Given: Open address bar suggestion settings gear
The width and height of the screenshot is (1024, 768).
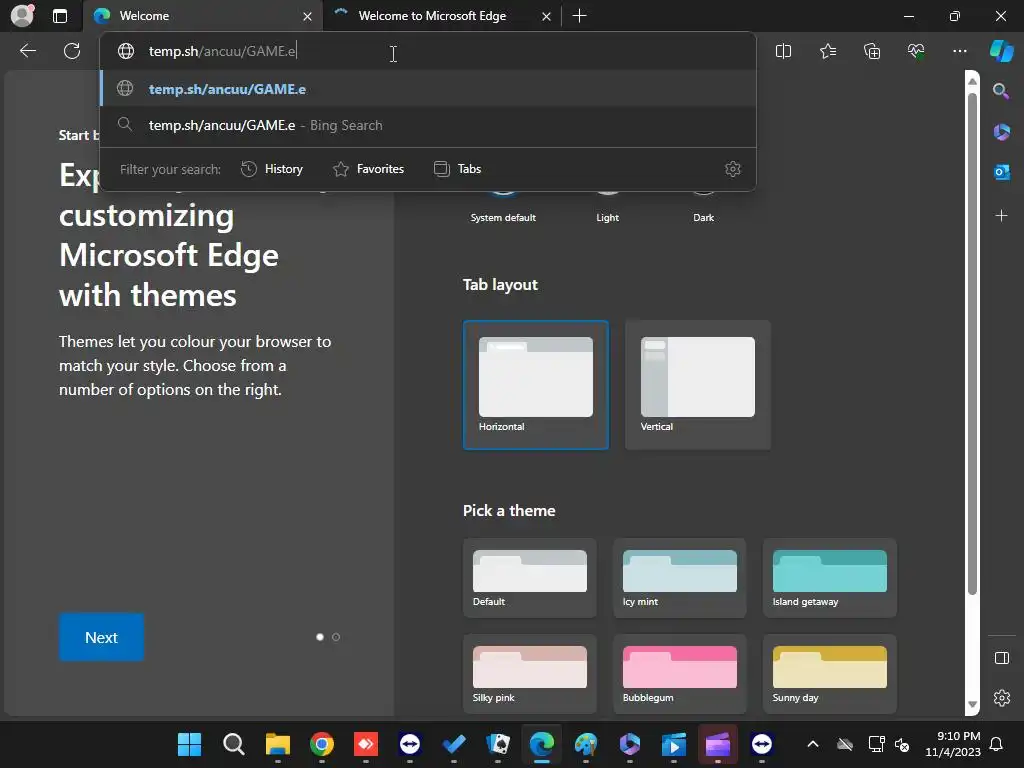Looking at the screenshot, I should (x=733, y=169).
